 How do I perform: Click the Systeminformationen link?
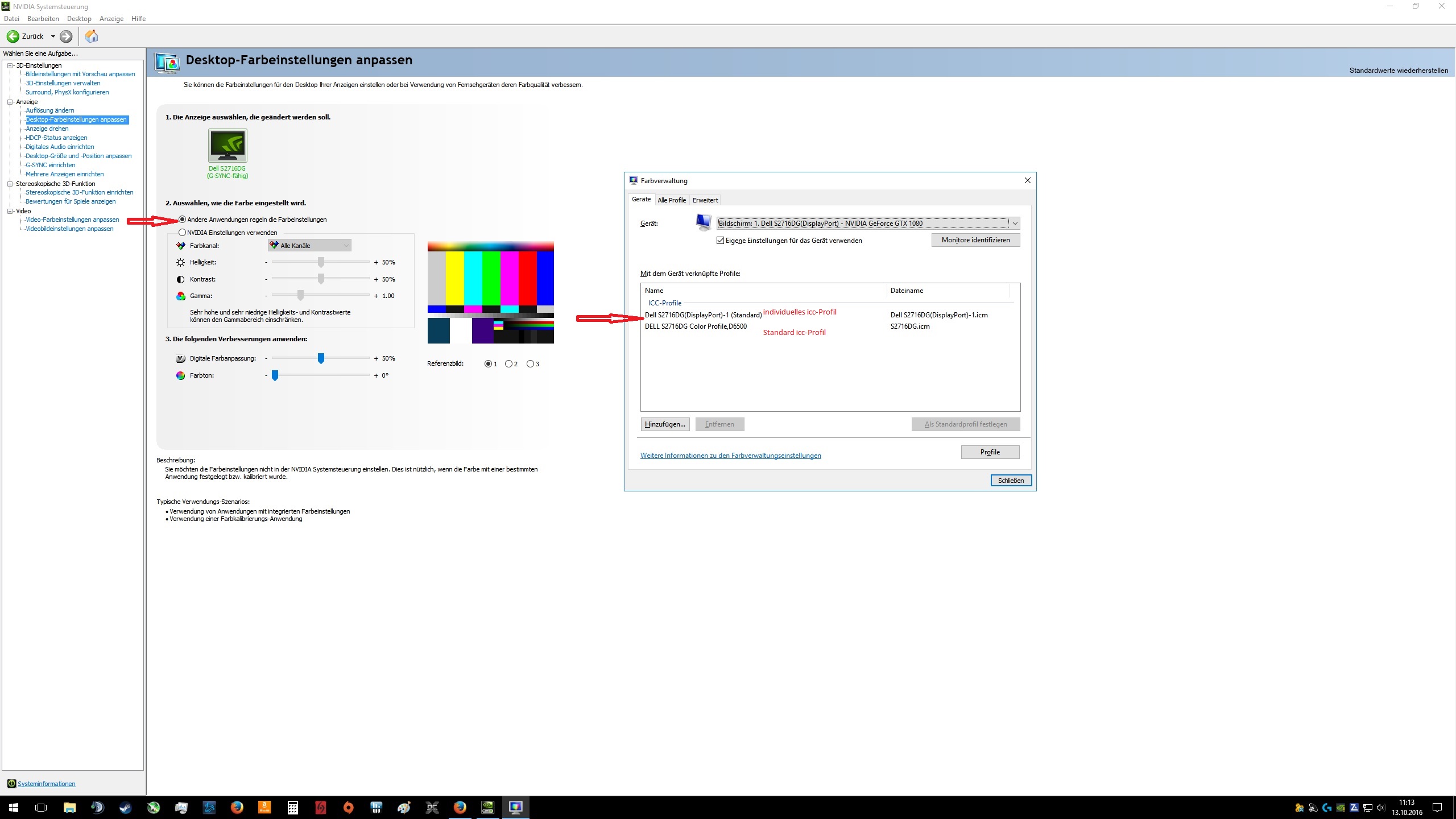tap(46, 784)
